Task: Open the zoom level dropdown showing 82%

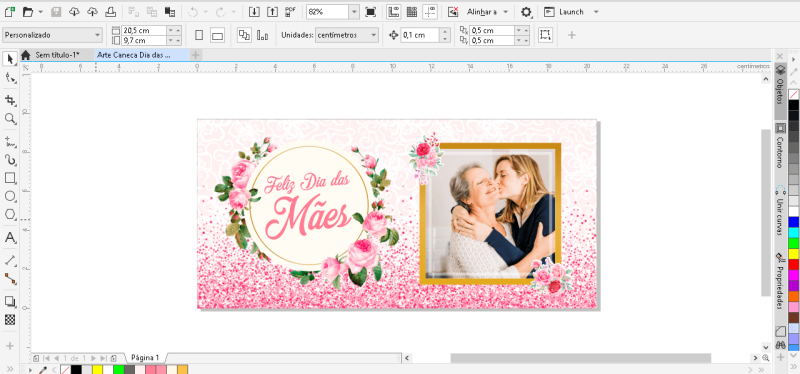Action: coord(354,12)
